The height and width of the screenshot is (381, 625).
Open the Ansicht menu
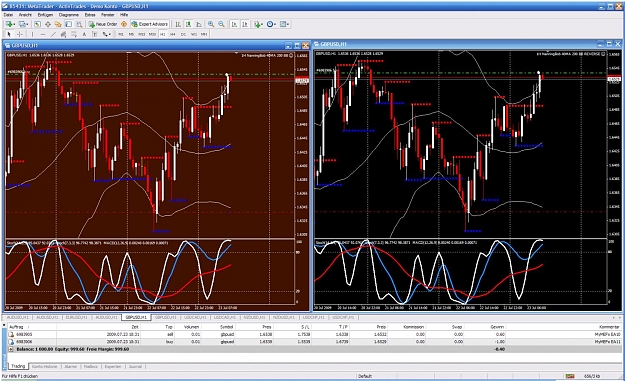[25, 15]
